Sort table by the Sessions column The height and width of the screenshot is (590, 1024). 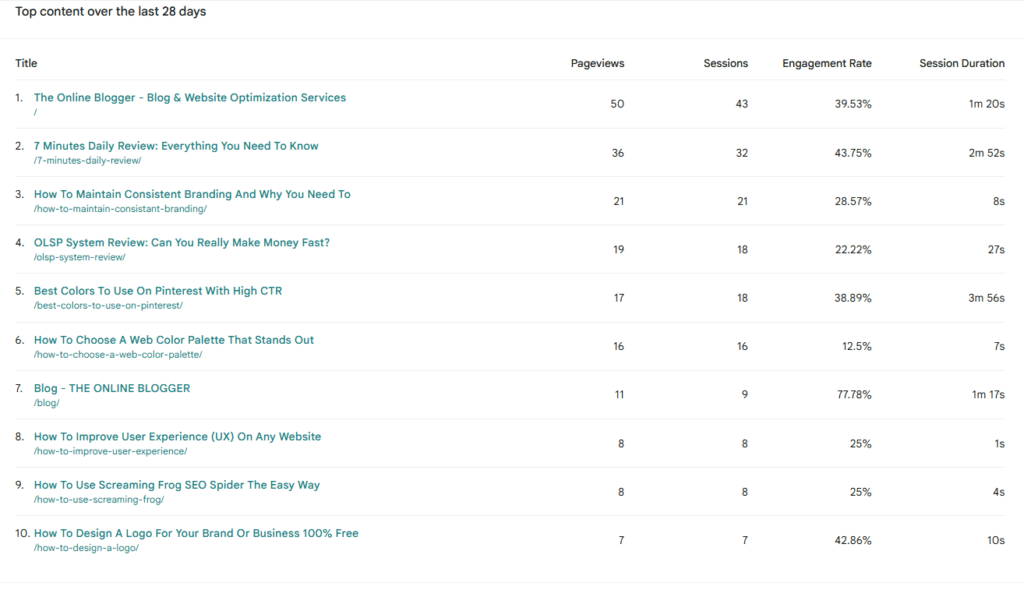click(725, 63)
